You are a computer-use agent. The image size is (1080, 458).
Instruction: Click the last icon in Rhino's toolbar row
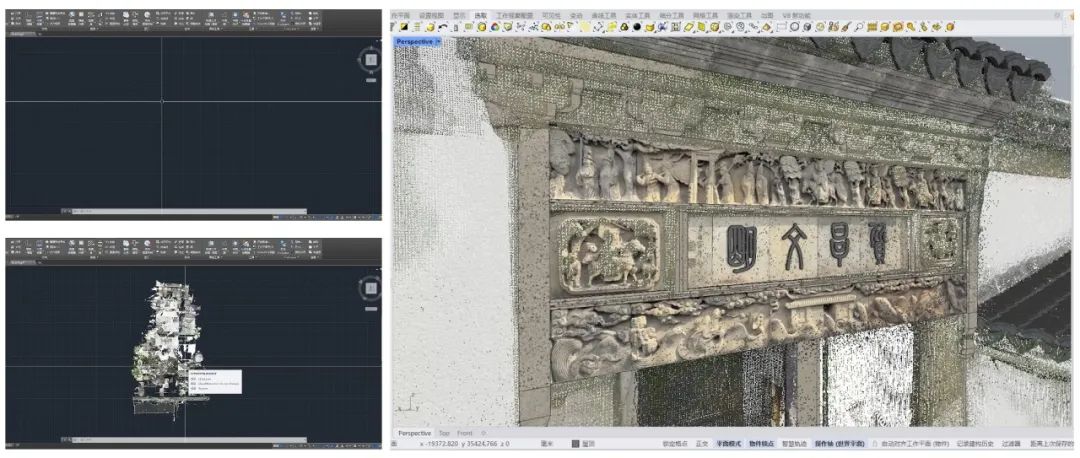click(950, 26)
